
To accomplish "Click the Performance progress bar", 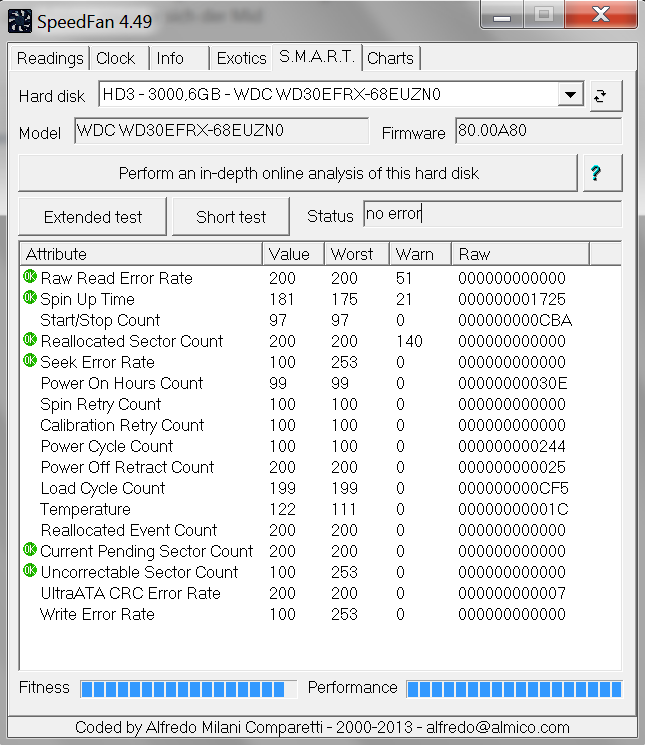I will 514,689.
